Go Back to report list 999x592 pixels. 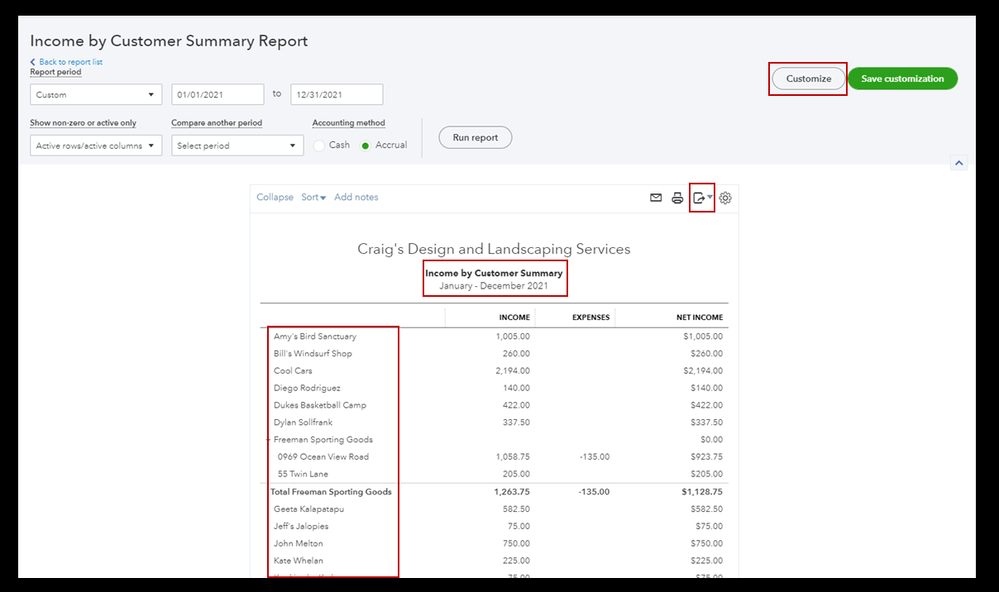click(71, 62)
